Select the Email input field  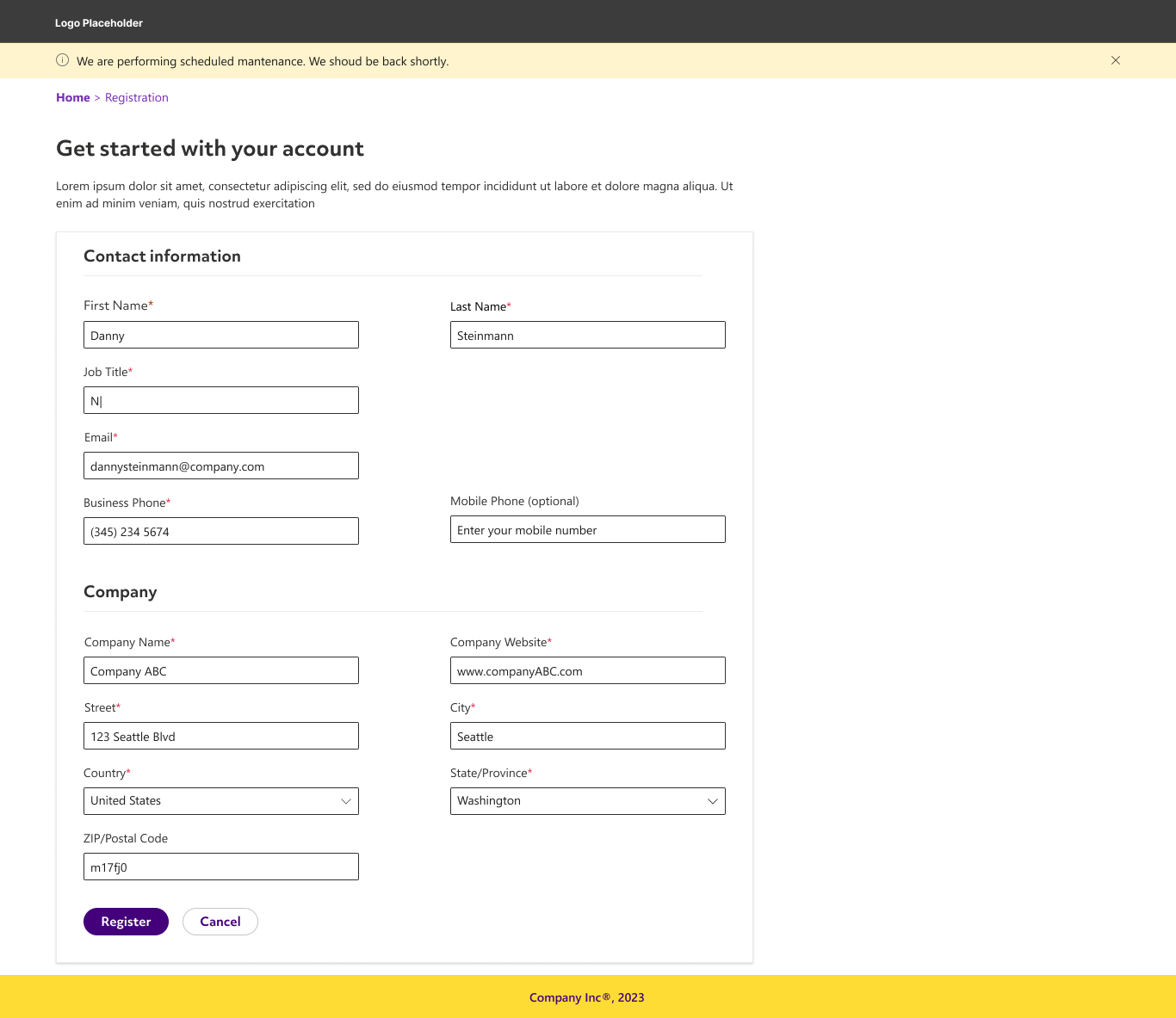(221, 466)
